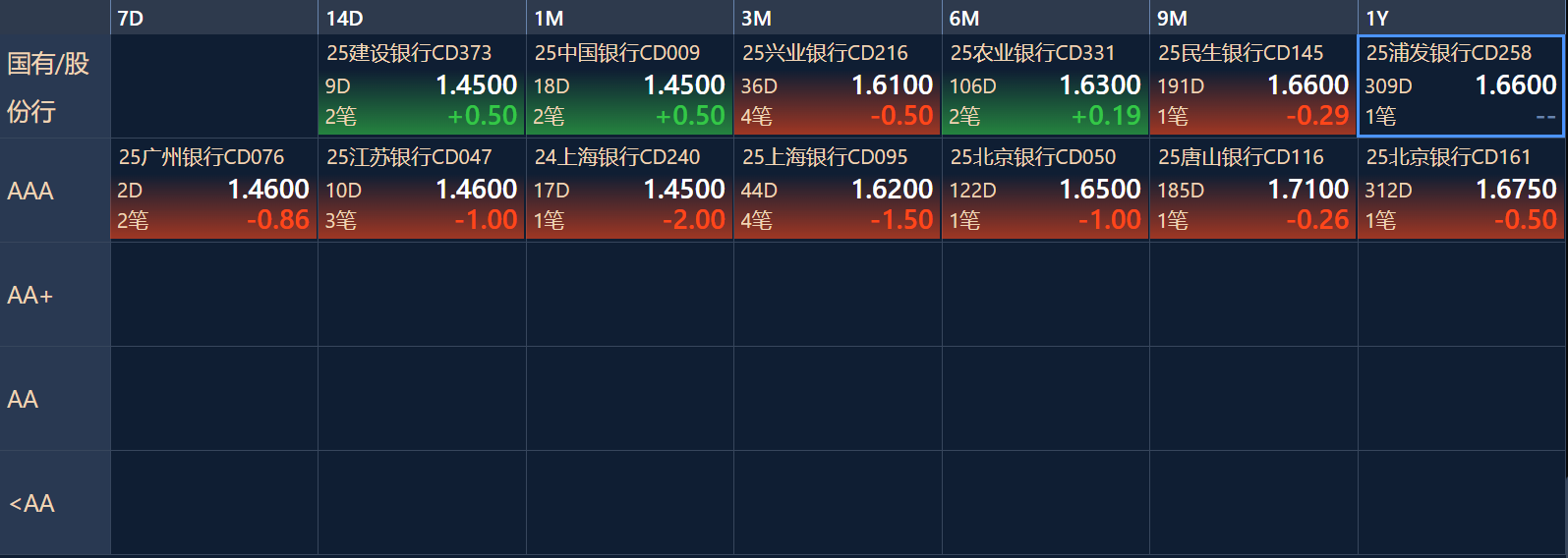The image size is (1568, 558).
Task: Click the 1.6200 yield for 上海银行CD095
Action: 892,190
